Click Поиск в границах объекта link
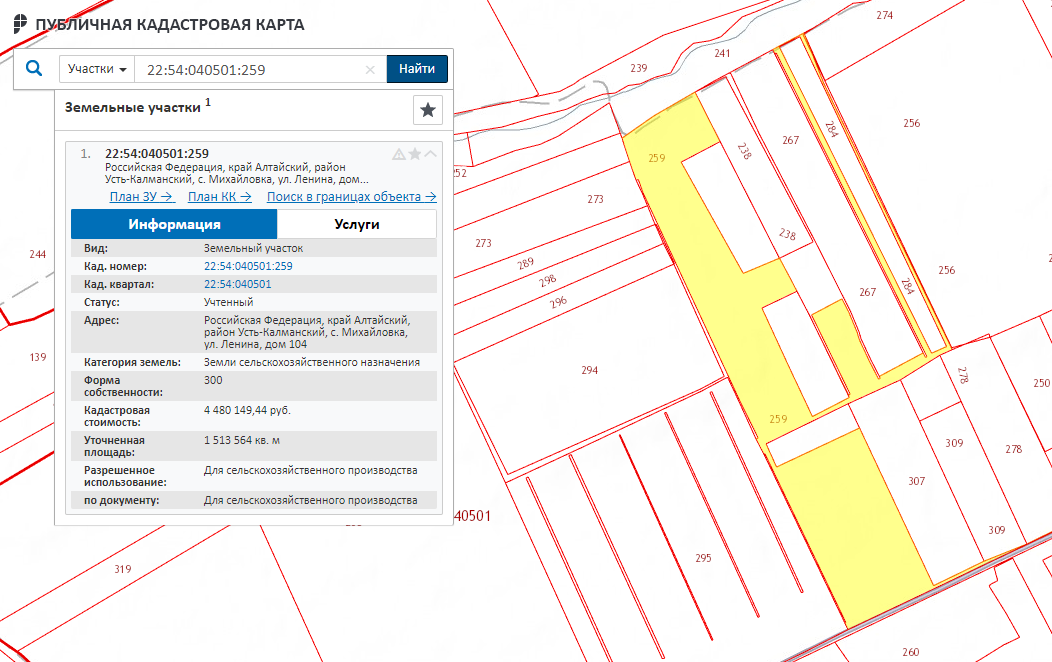 pos(352,197)
